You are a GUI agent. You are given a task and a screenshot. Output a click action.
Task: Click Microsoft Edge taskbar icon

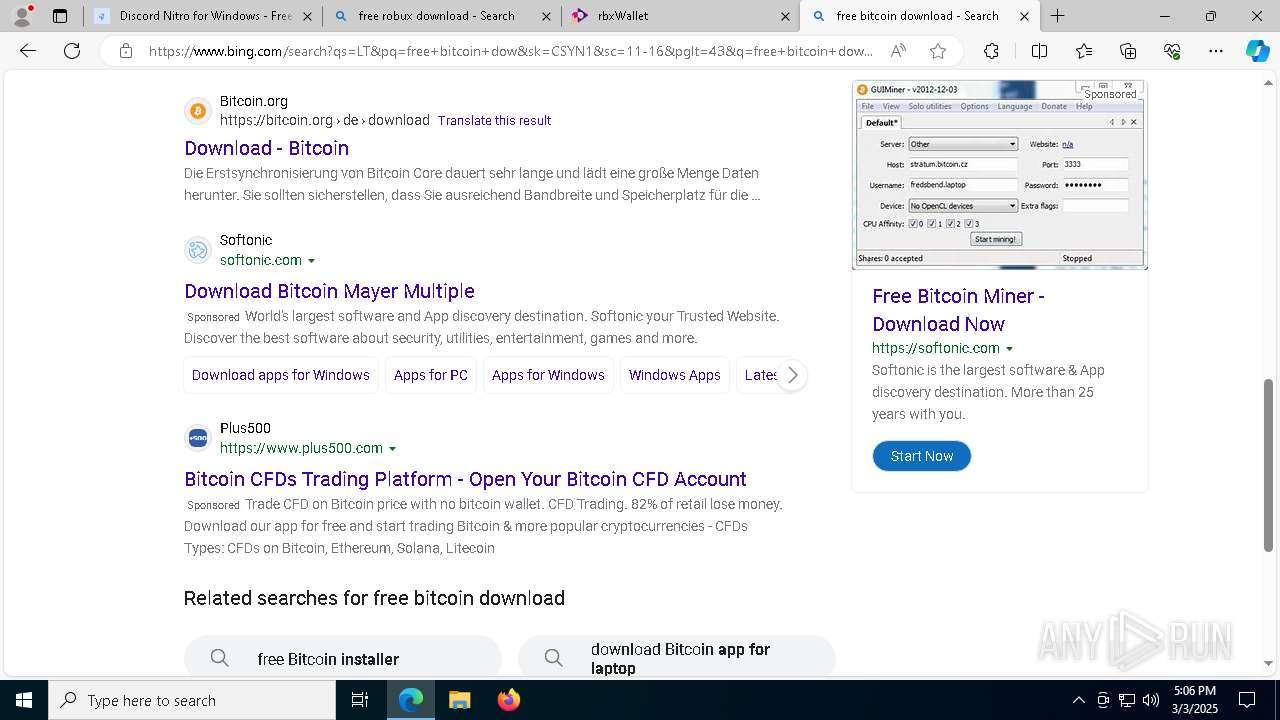tap(411, 700)
